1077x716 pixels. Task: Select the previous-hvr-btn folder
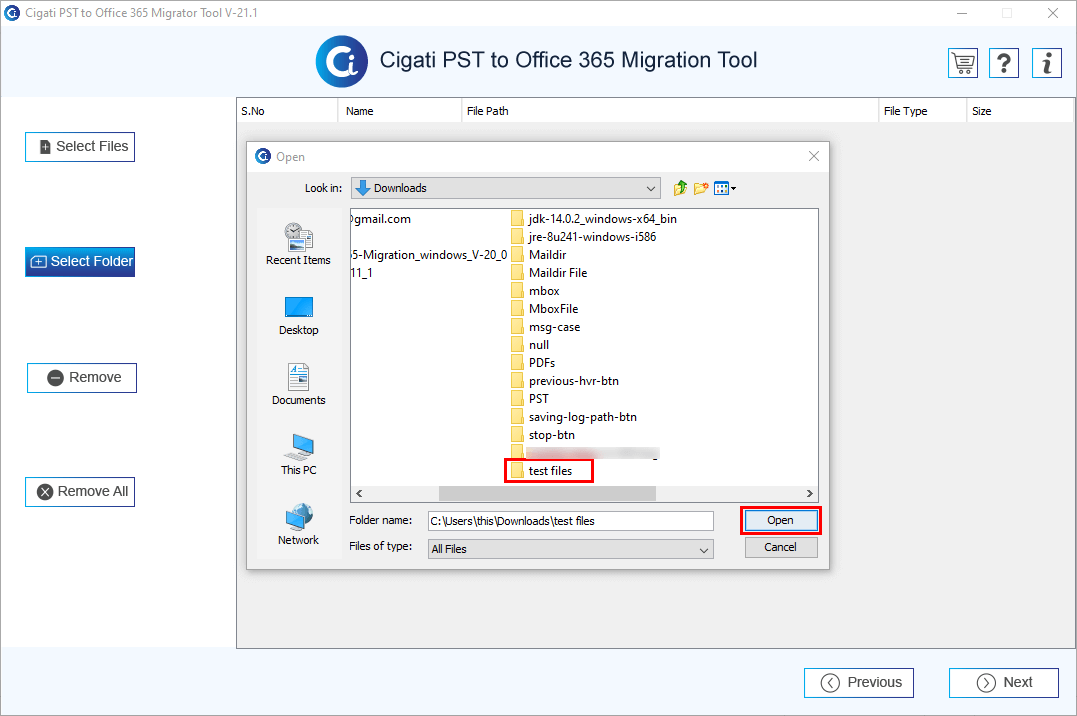565,381
